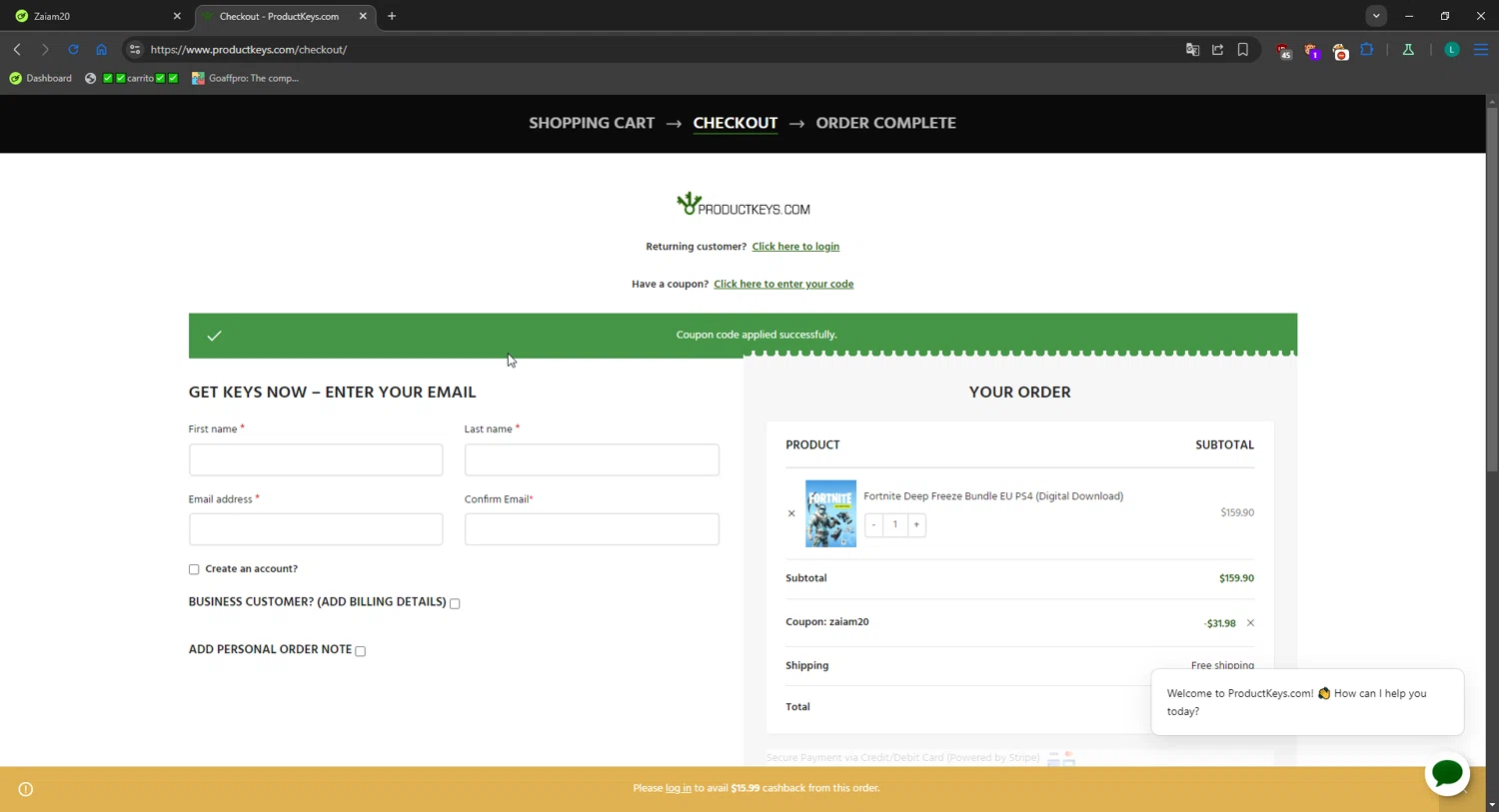Open site information icon in address bar
The image size is (1499, 812).
pos(135,49)
